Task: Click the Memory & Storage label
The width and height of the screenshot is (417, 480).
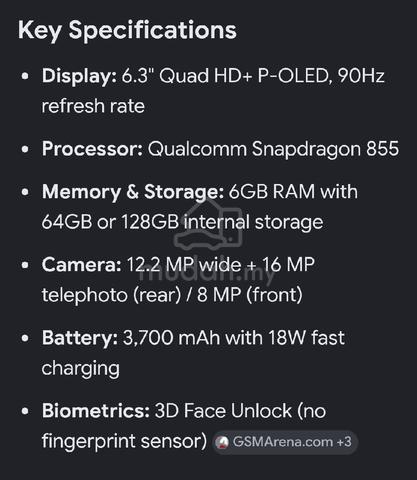Action: pyautogui.click(x=132, y=192)
